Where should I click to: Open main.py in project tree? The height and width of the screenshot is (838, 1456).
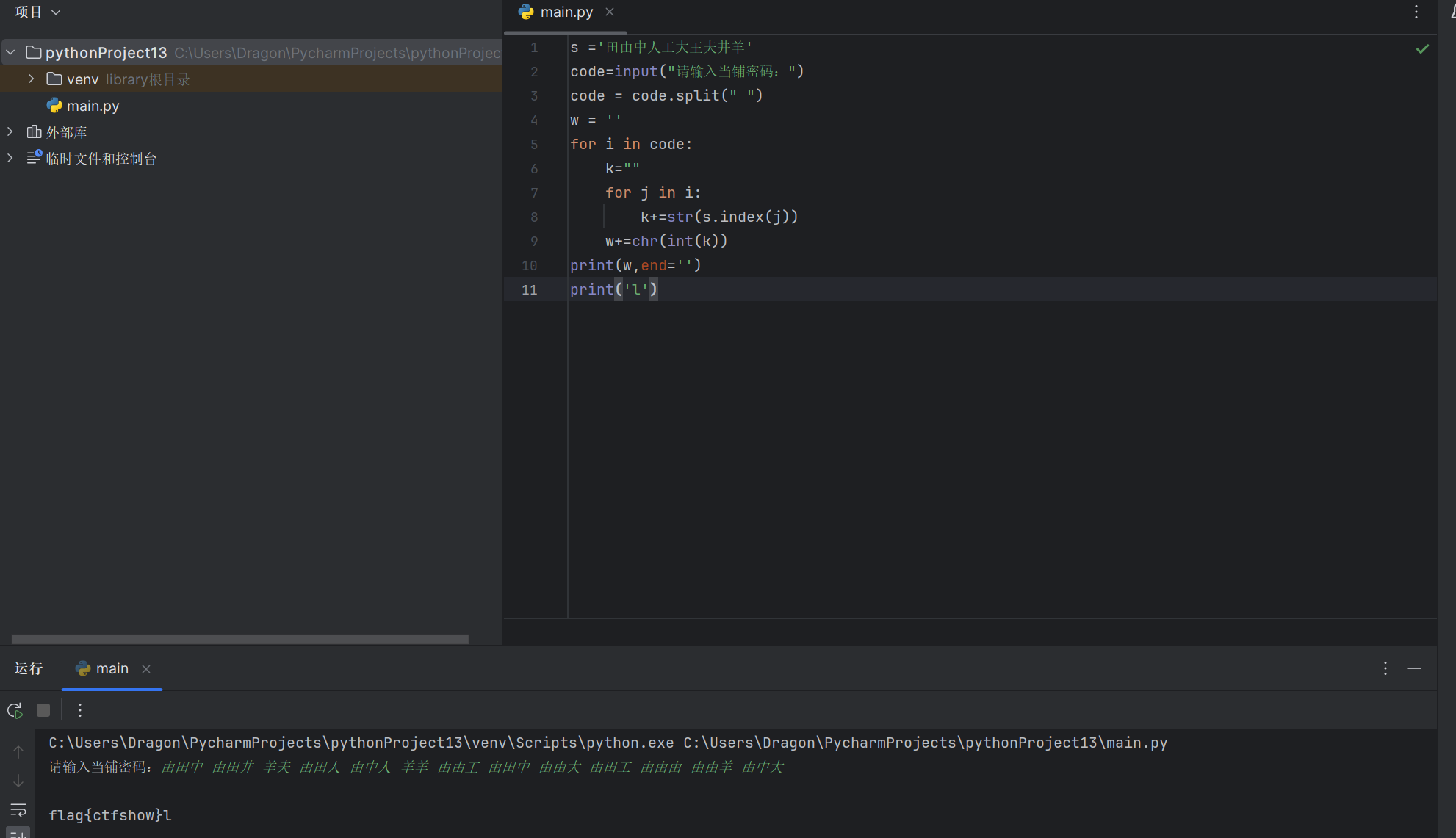[x=93, y=106]
